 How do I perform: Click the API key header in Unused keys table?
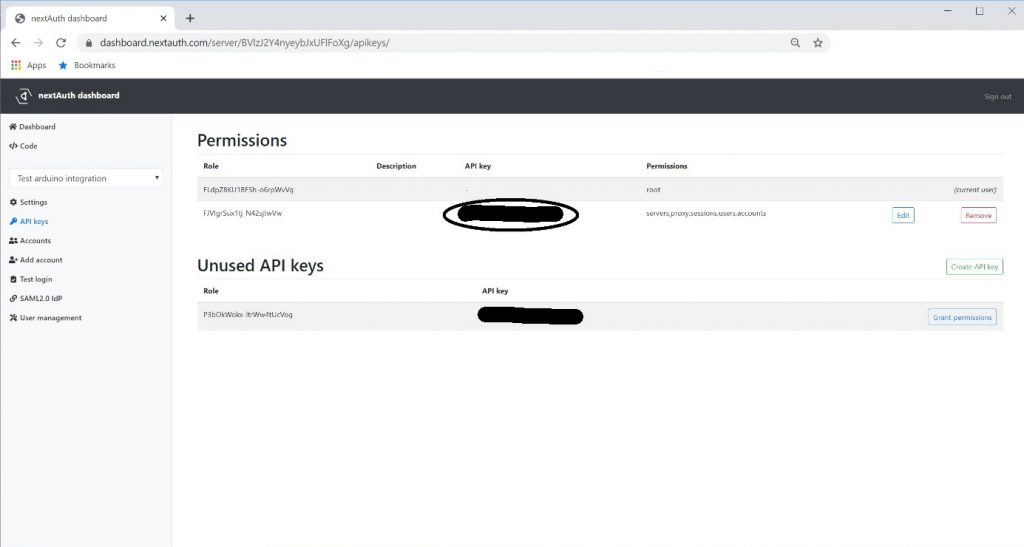coord(494,291)
